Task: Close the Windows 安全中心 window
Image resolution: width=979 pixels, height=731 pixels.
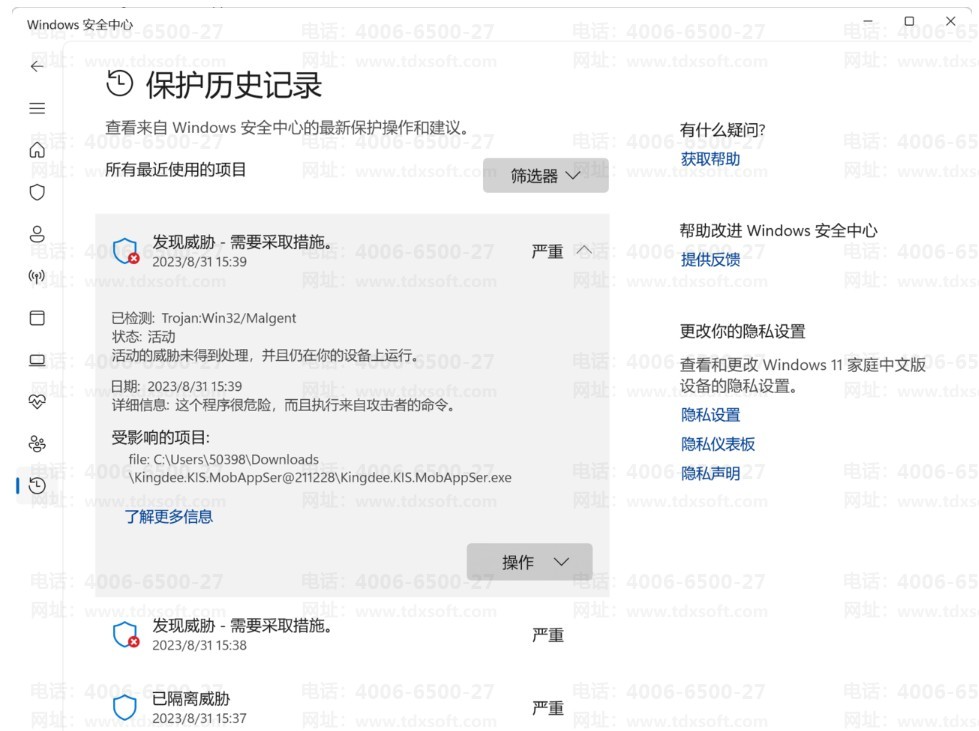Action: [950, 21]
